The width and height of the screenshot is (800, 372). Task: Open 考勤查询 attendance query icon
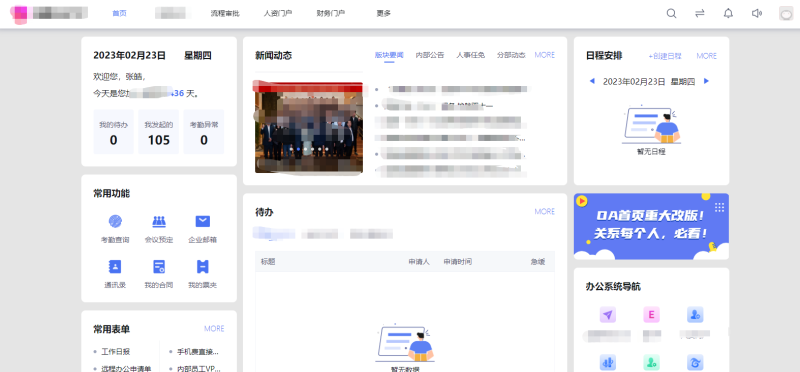(115, 221)
